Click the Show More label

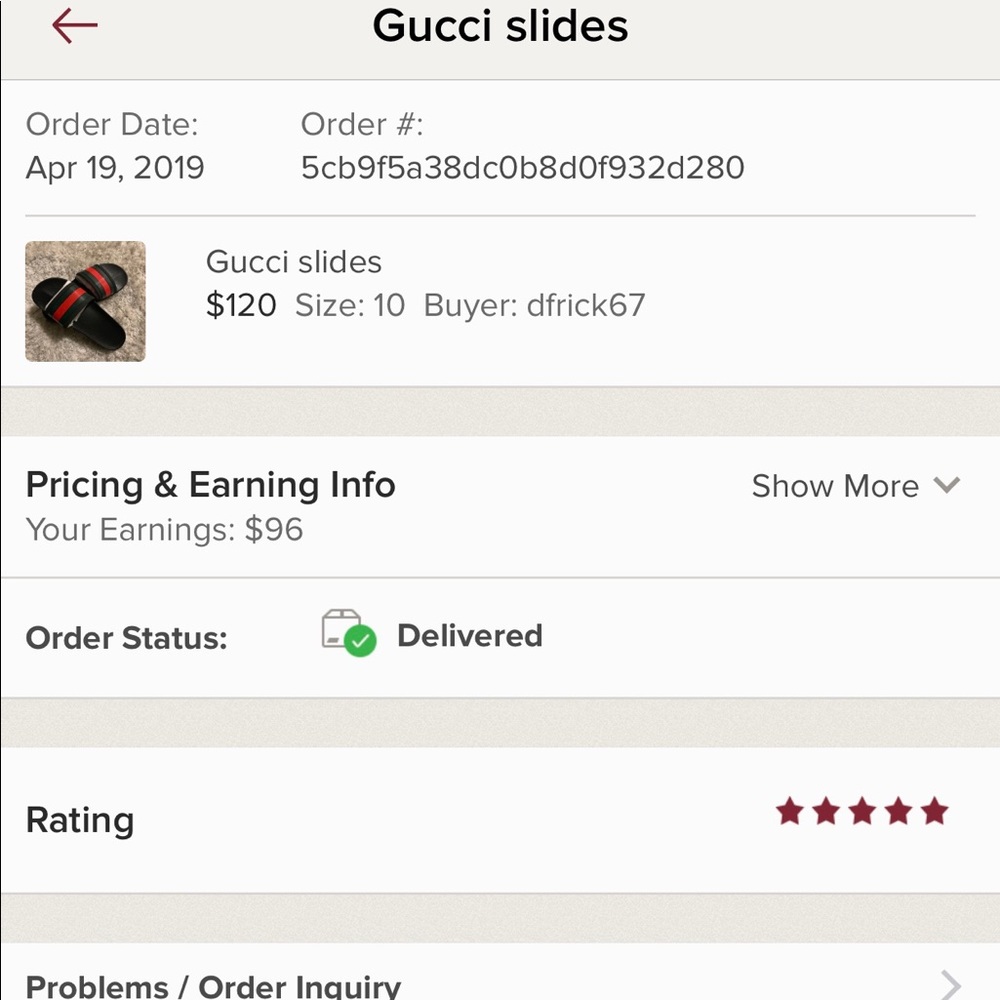point(835,486)
